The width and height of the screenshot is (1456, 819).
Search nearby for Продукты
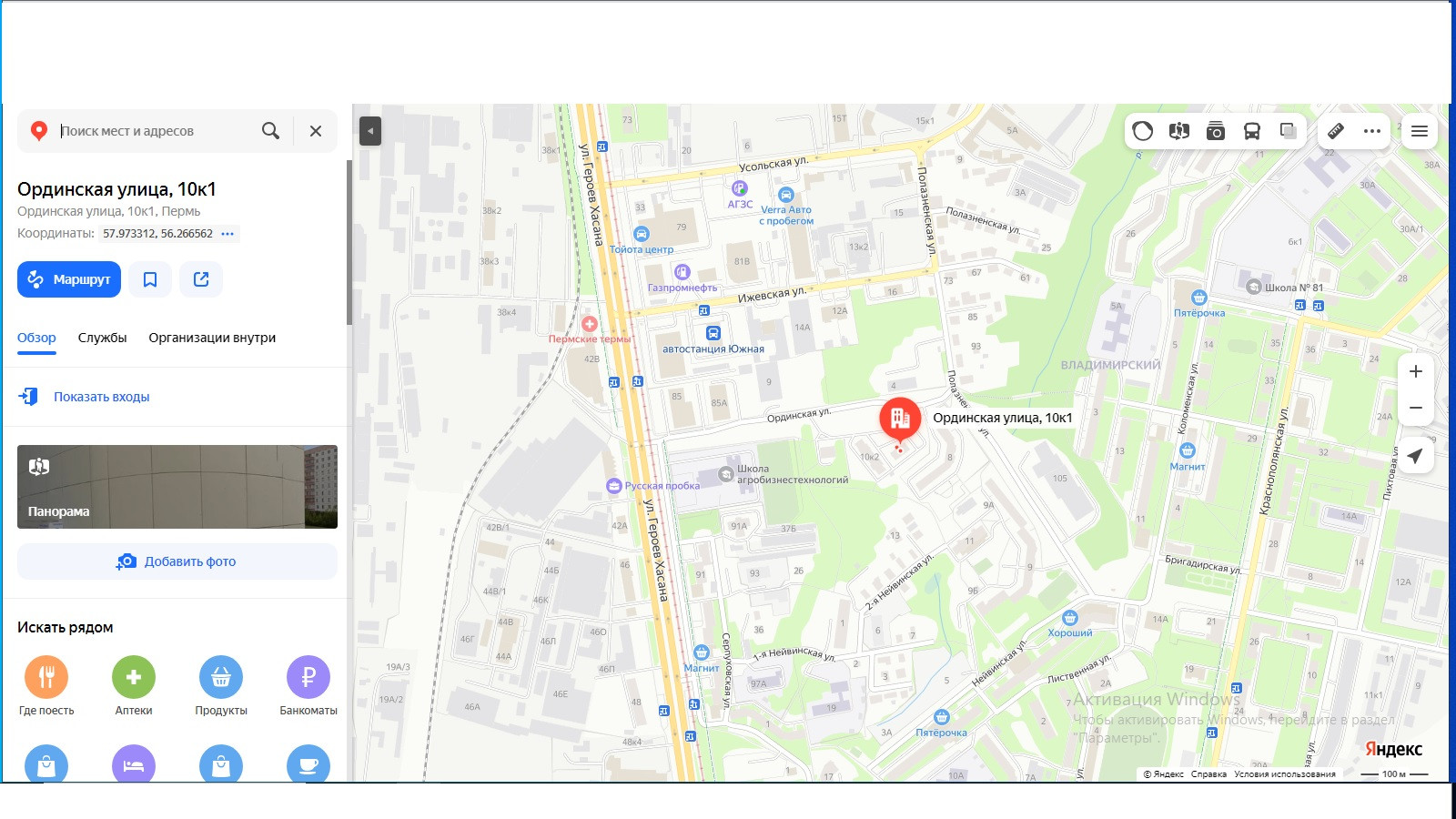pos(221,686)
